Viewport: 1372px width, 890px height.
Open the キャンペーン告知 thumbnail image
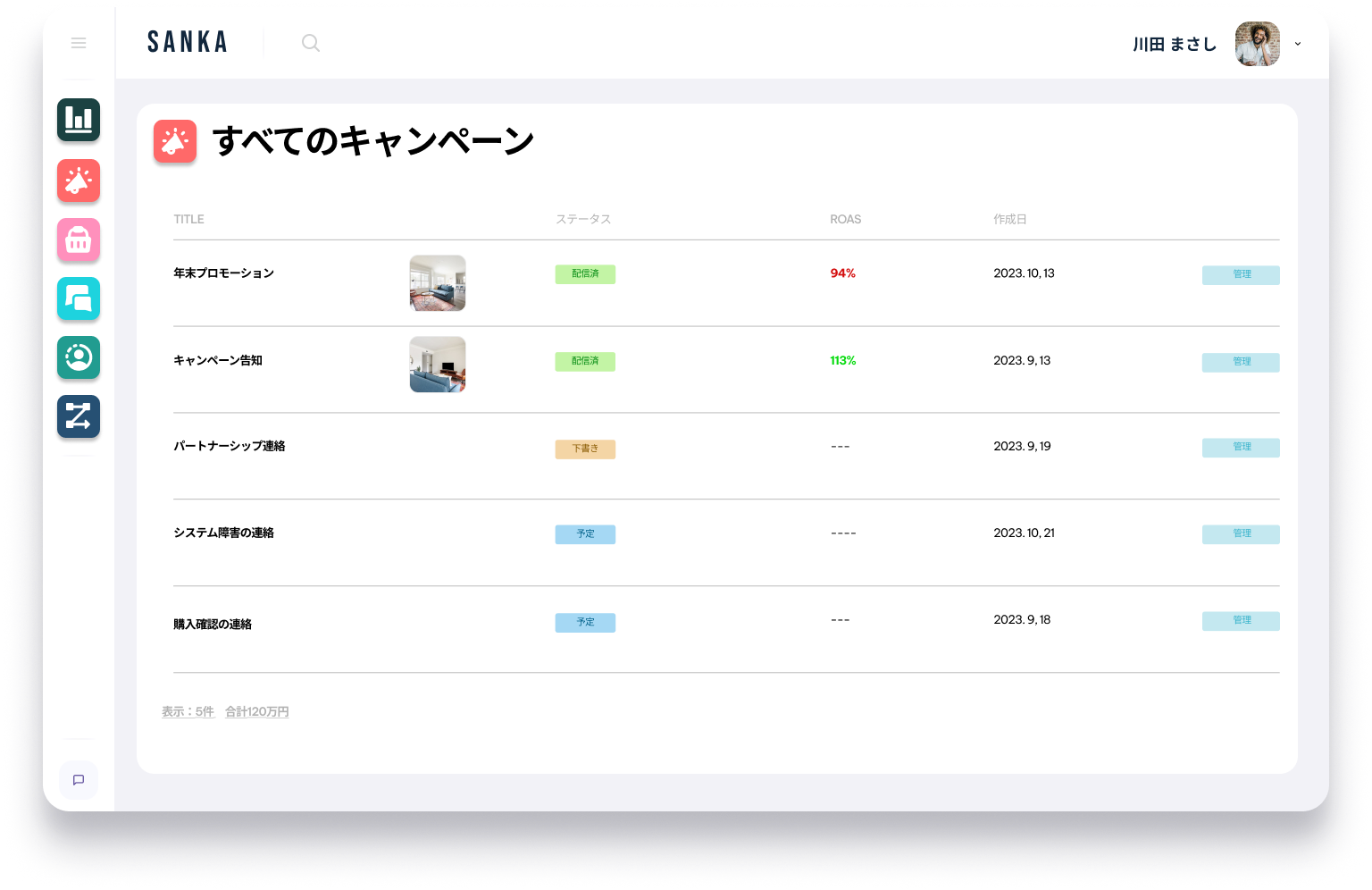tap(438, 365)
